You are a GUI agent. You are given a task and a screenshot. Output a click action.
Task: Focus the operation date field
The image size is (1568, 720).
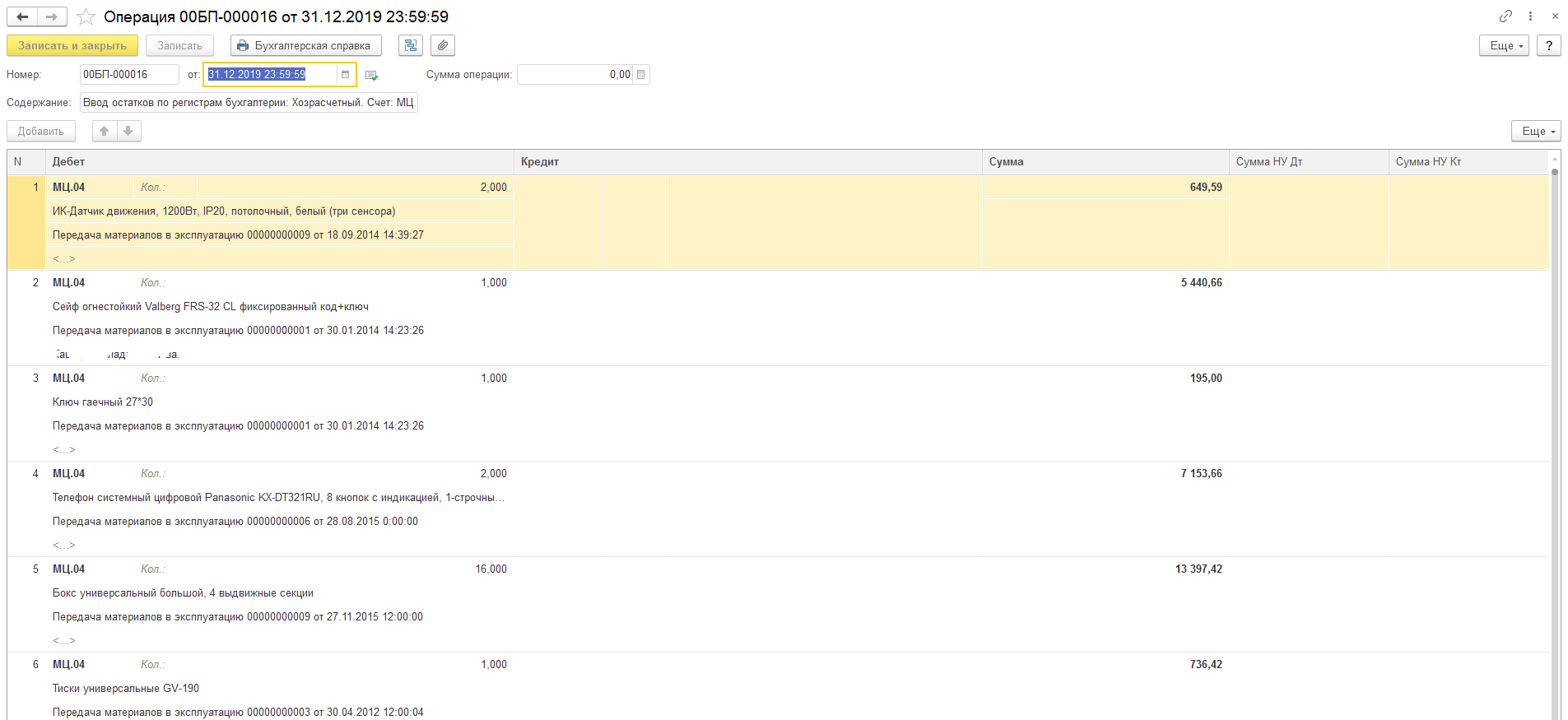coord(272,75)
